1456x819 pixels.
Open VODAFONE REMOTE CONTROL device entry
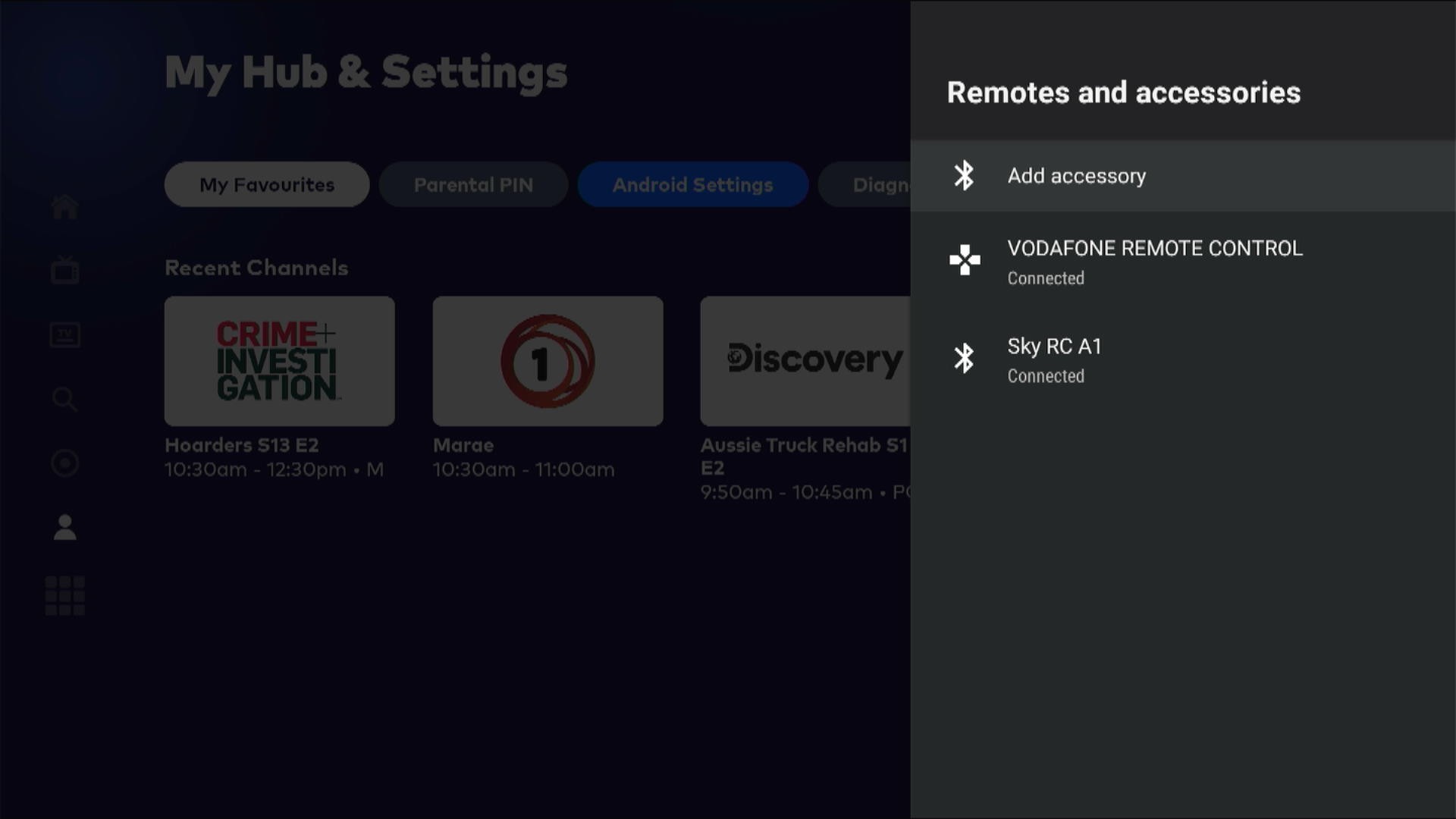click(1183, 262)
